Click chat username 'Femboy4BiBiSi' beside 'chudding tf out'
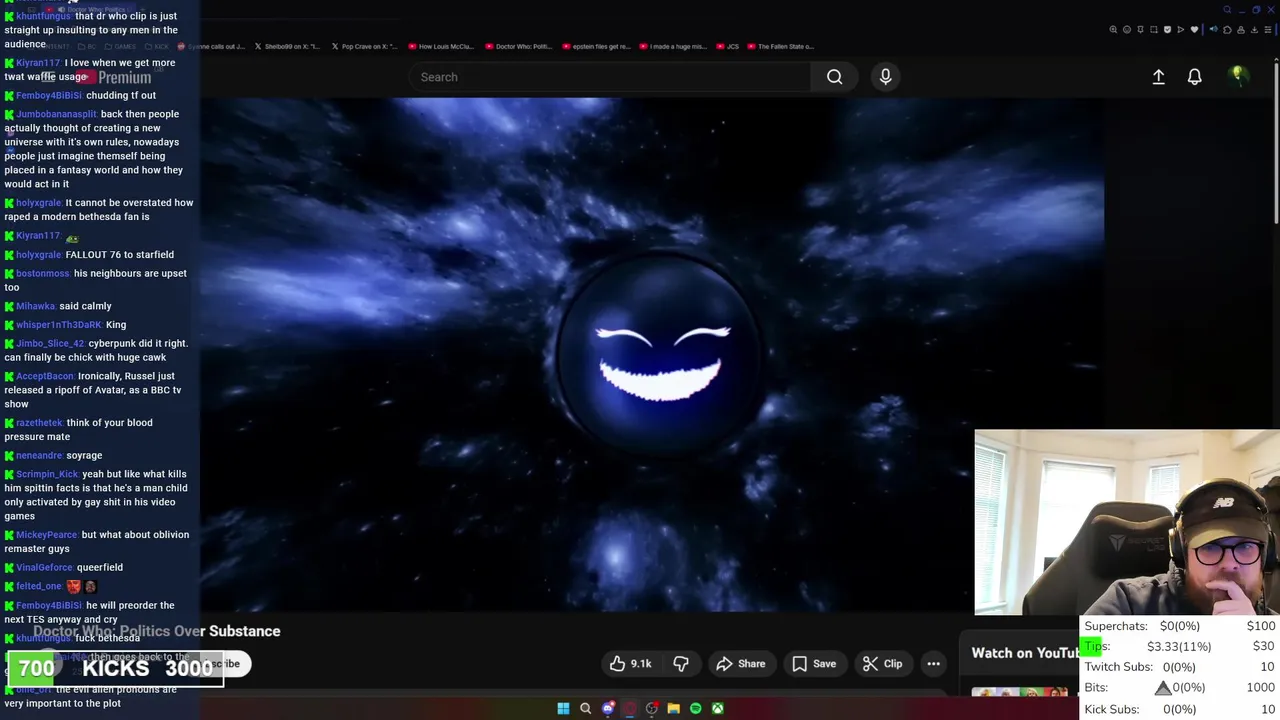The image size is (1280, 720). pos(49,95)
